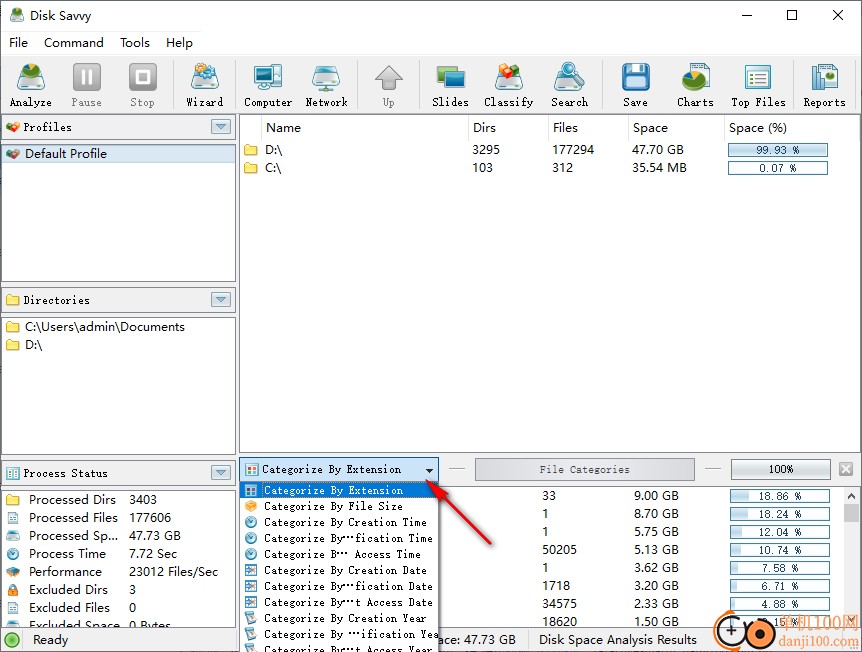Open the Reports tool

pos(824,85)
